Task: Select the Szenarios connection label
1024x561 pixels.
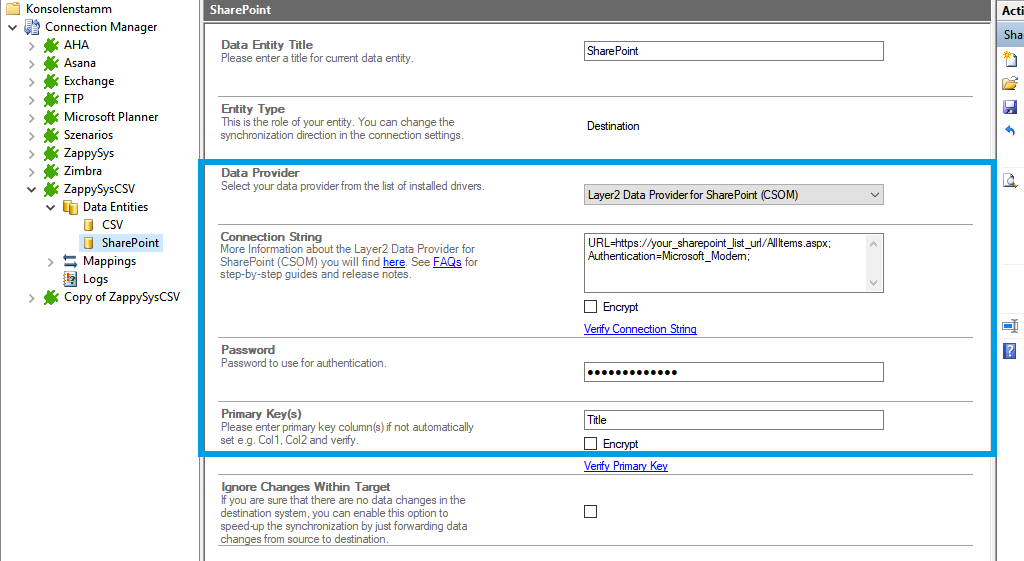Action: tap(88, 135)
